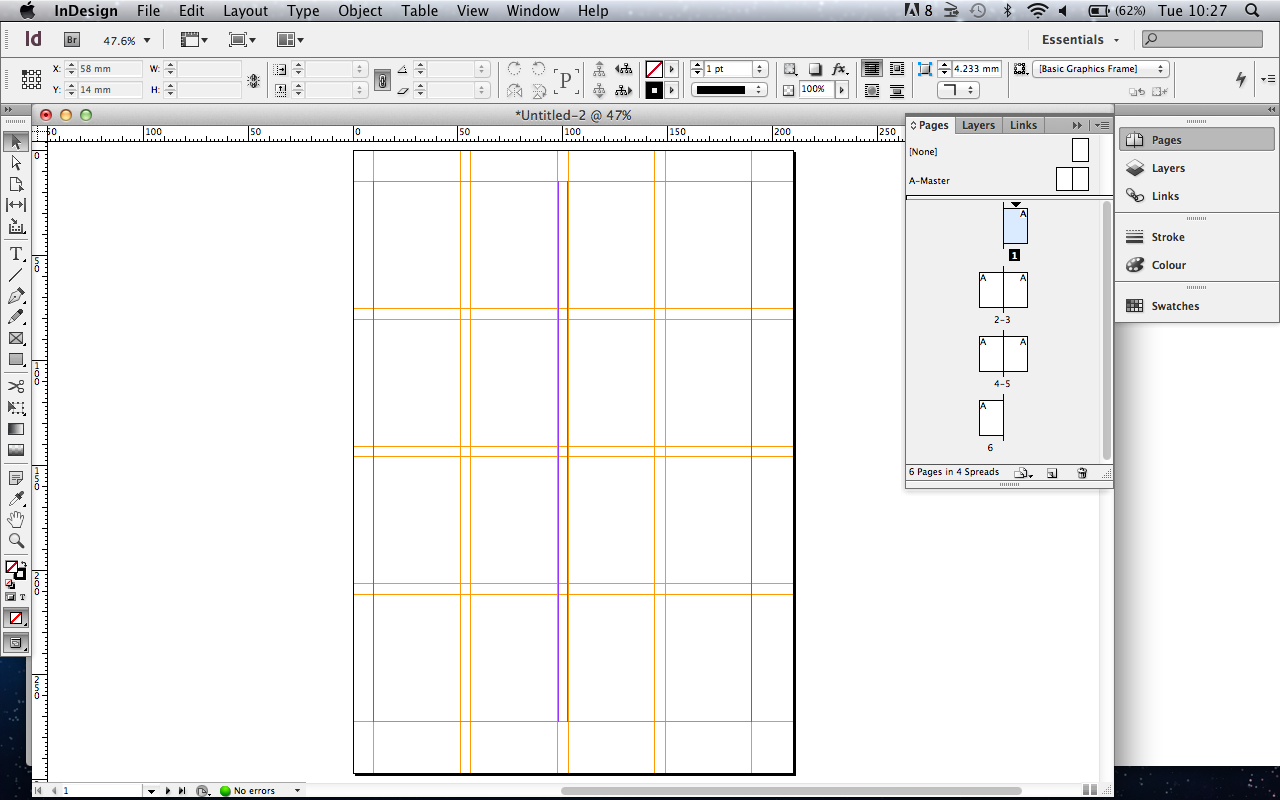Select the Gradient tool
The height and width of the screenshot is (800, 1280).
click(15, 429)
